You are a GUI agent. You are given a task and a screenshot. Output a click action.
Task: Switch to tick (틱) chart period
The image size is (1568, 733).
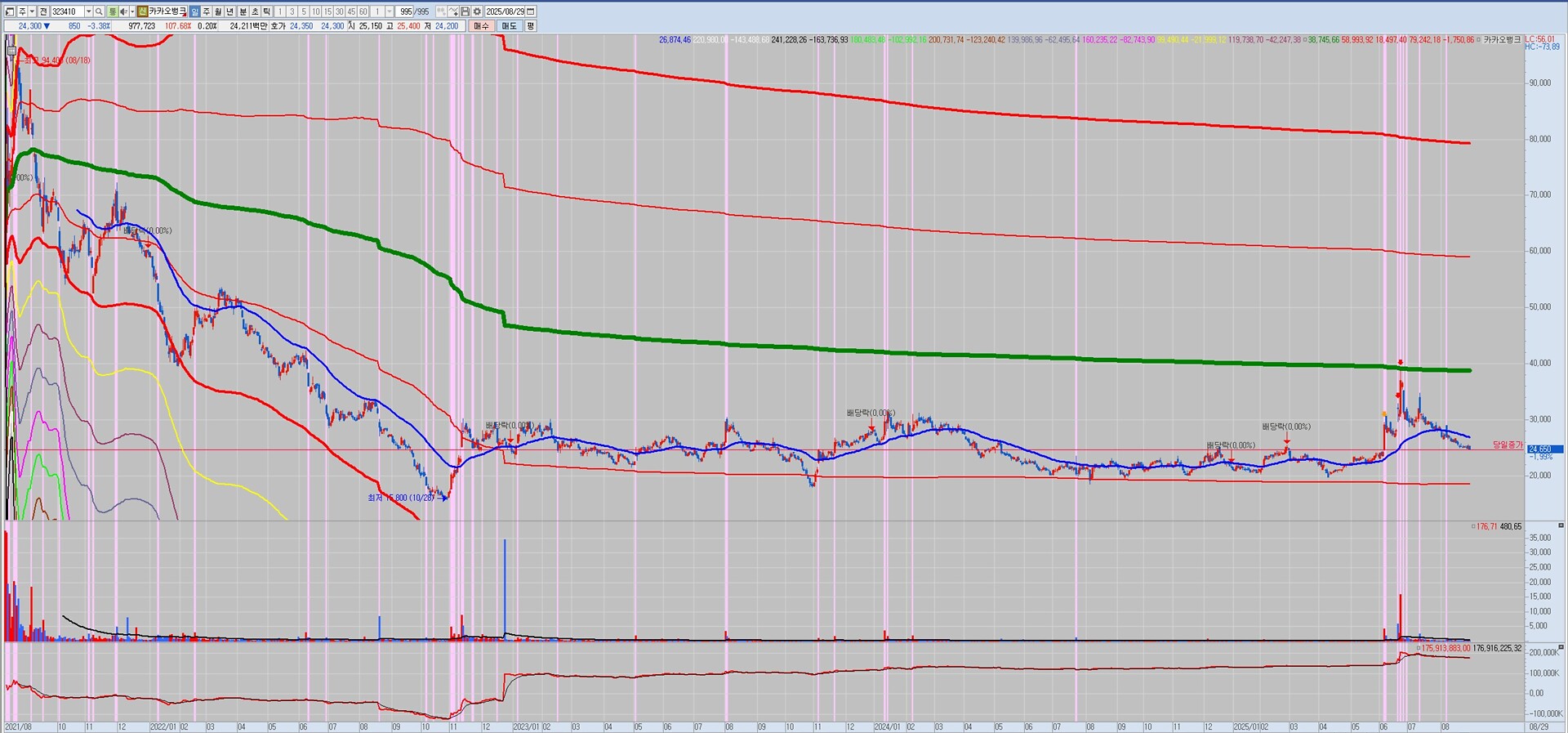pos(266,11)
